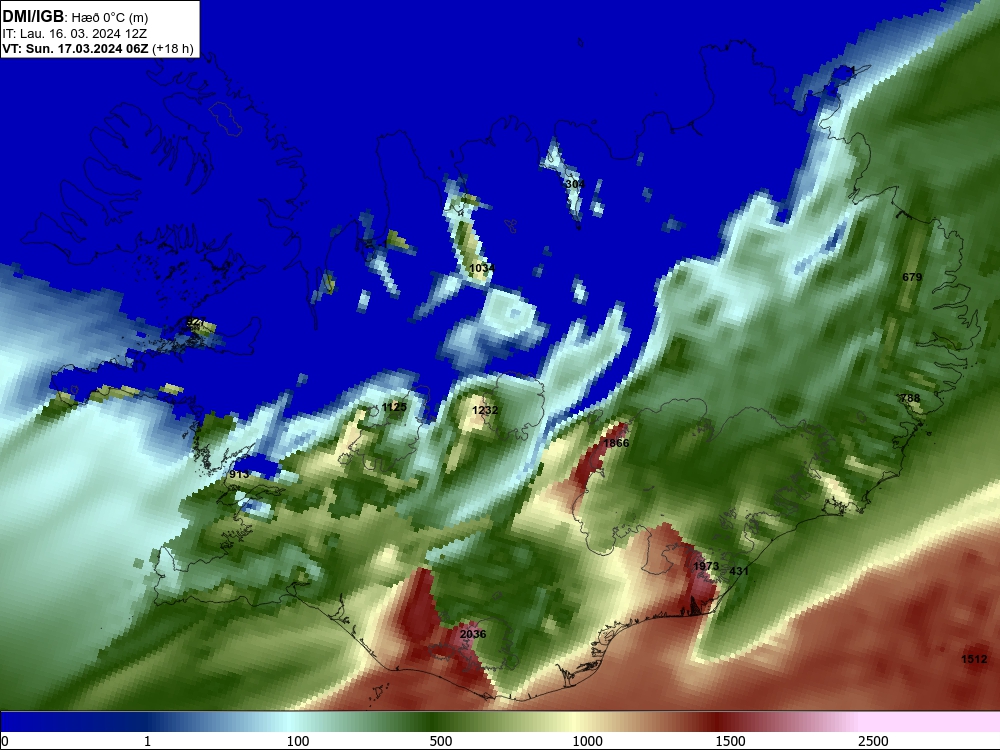
Task: Click the 1125 value on the map
Action: [393, 407]
